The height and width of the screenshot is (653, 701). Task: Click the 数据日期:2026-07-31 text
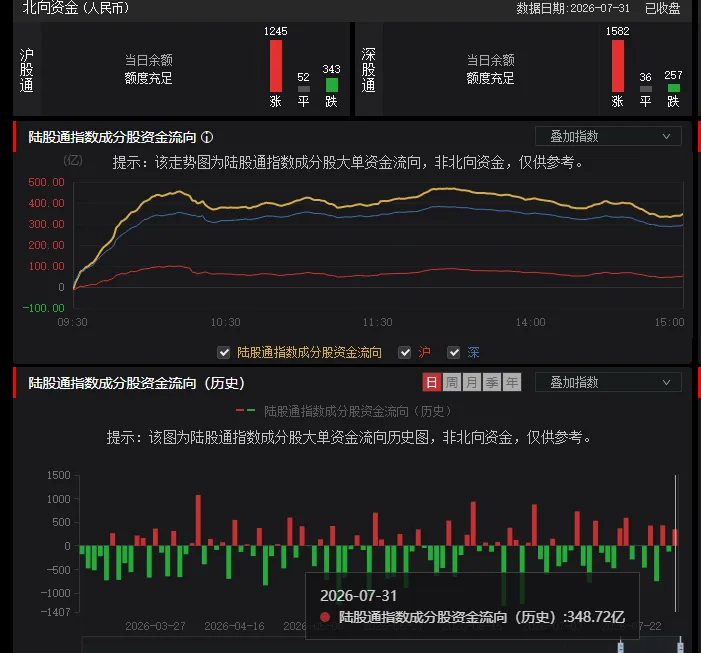(573, 8)
